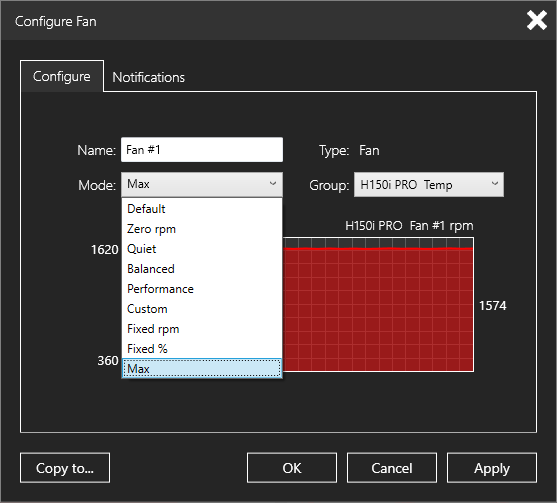
Task: Choose Default from Mode list
Action: coord(202,209)
